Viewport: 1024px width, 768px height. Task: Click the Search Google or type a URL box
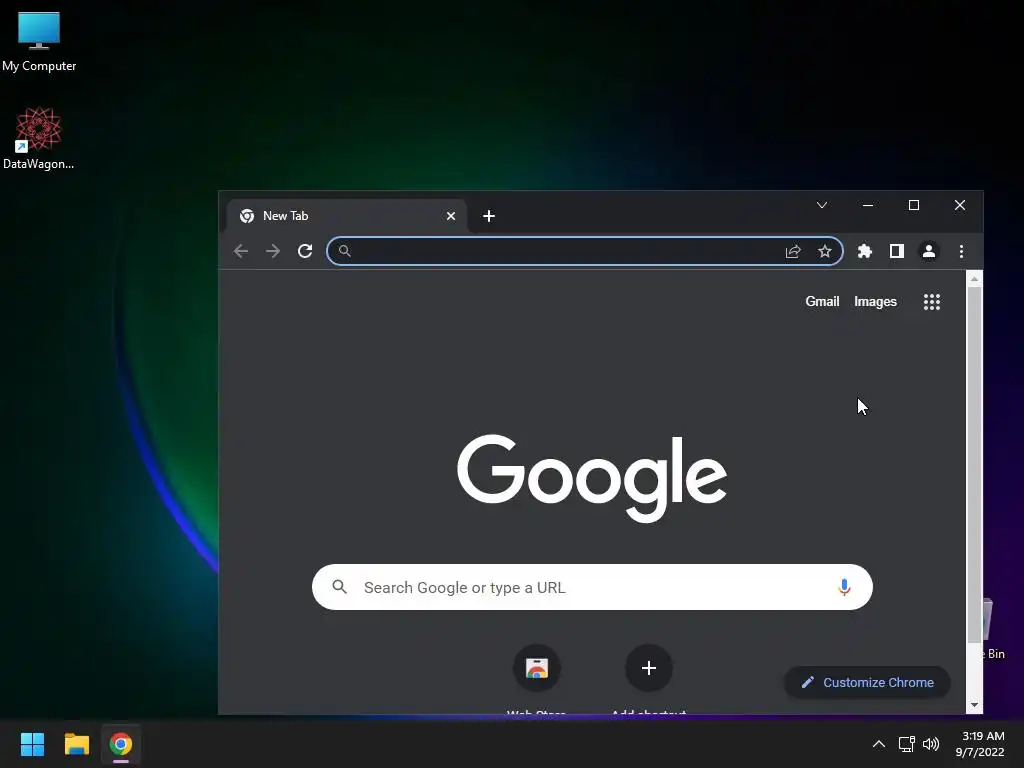coord(592,587)
